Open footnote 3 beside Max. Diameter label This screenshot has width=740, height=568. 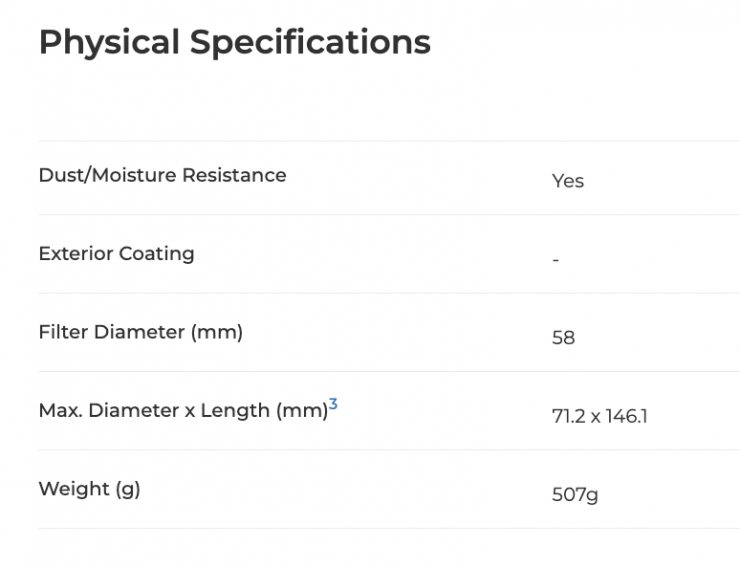(x=333, y=404)
